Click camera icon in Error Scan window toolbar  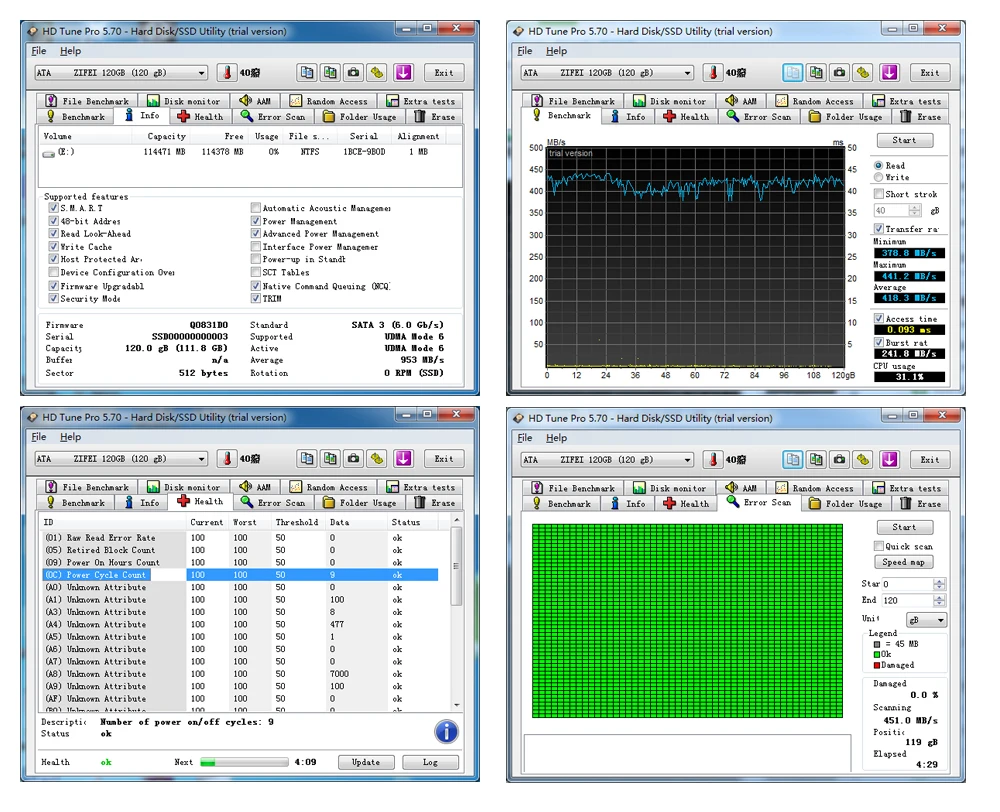[839, 459]
